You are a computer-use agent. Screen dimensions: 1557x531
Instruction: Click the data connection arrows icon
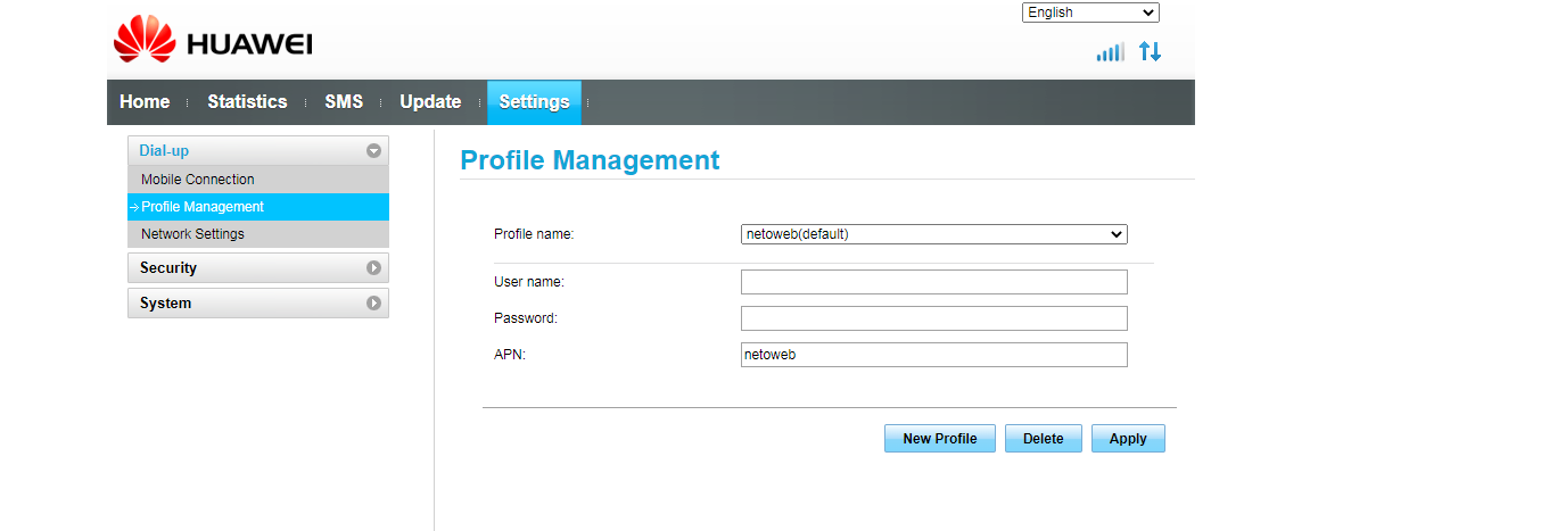1150,51
